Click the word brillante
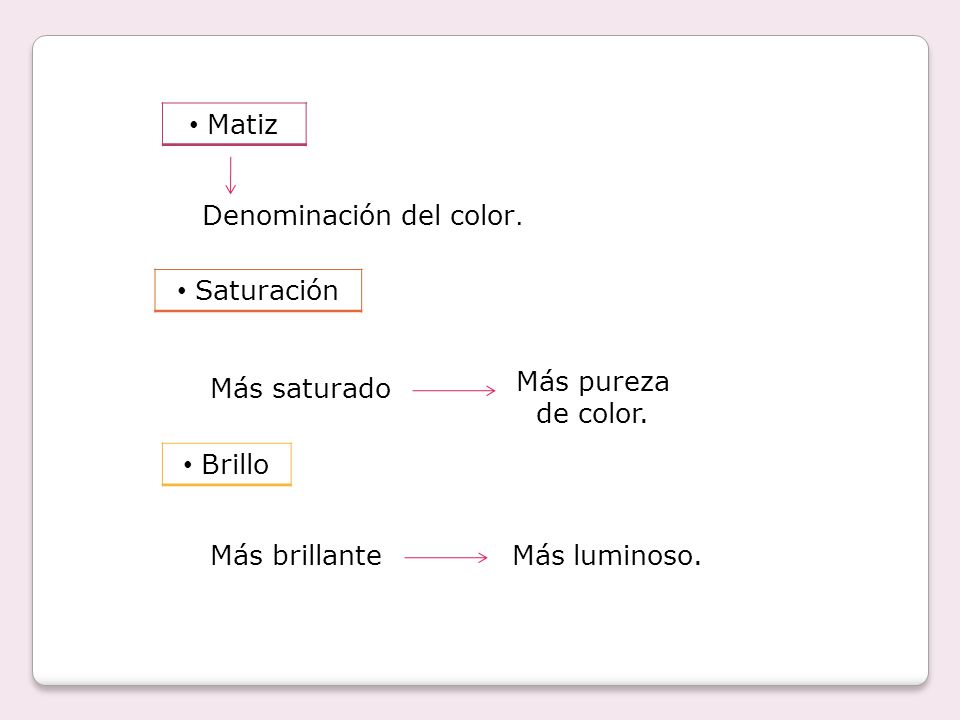The height and width of the screenshot is (720, 960). pos(327,555)
